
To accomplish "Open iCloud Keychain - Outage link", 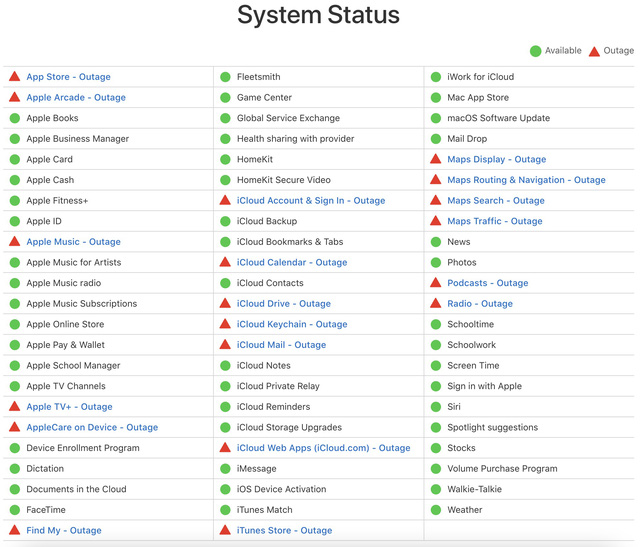I will tap(292, 324).
